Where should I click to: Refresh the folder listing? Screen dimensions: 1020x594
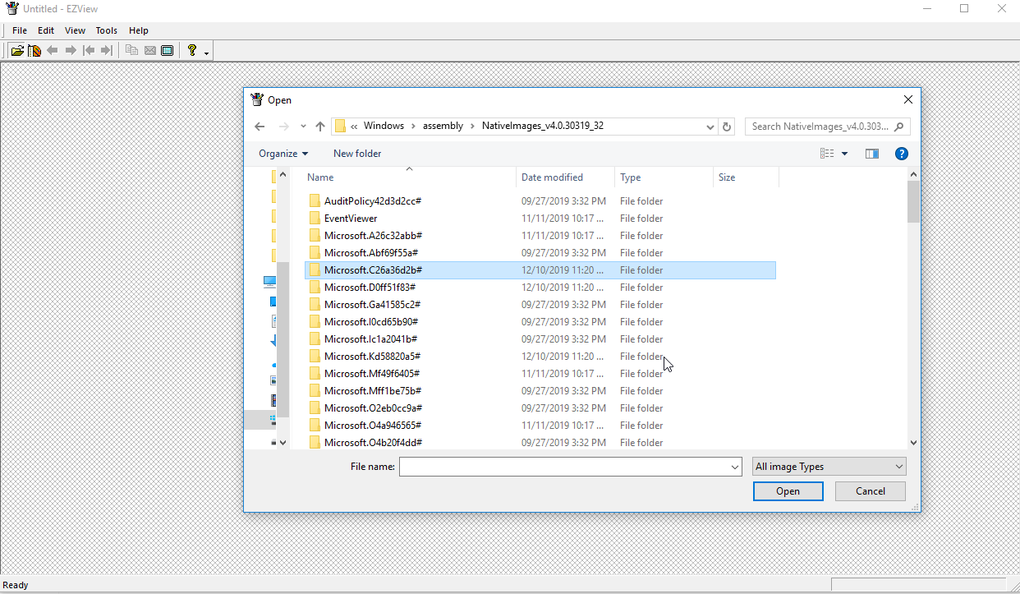click(727, 127)
